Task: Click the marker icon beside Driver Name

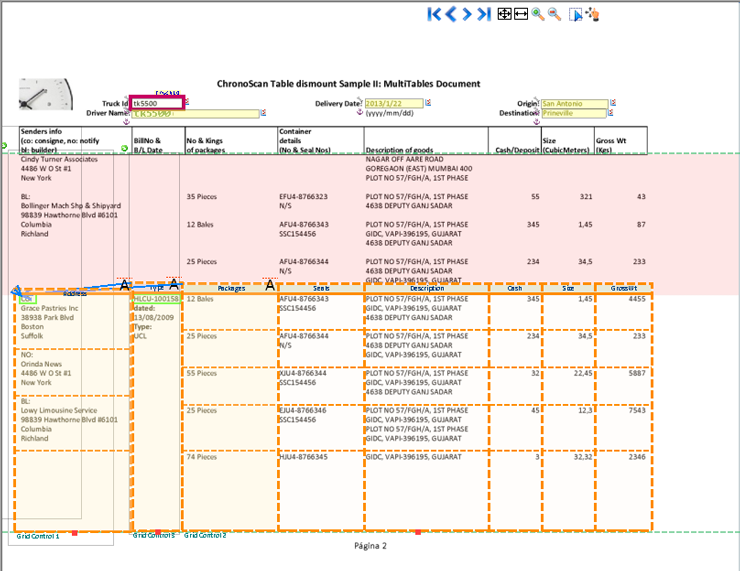Action: tap(263, 112)
